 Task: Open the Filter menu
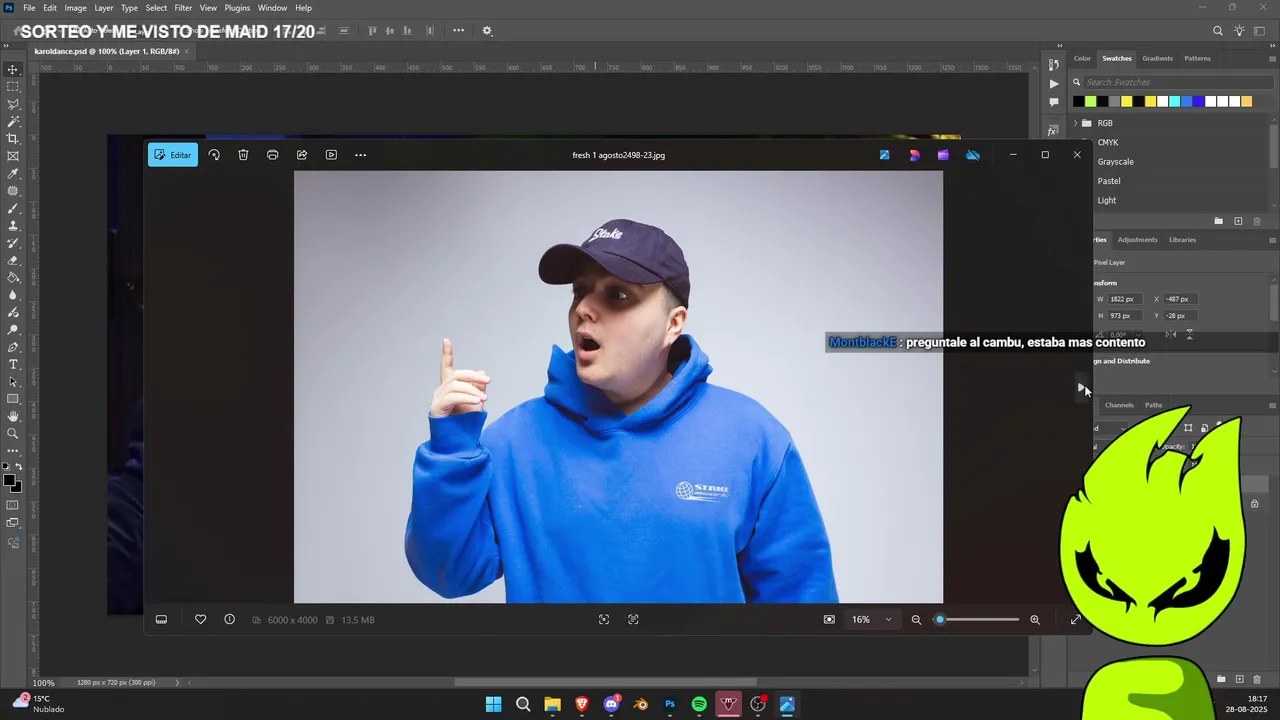point(183,8)
